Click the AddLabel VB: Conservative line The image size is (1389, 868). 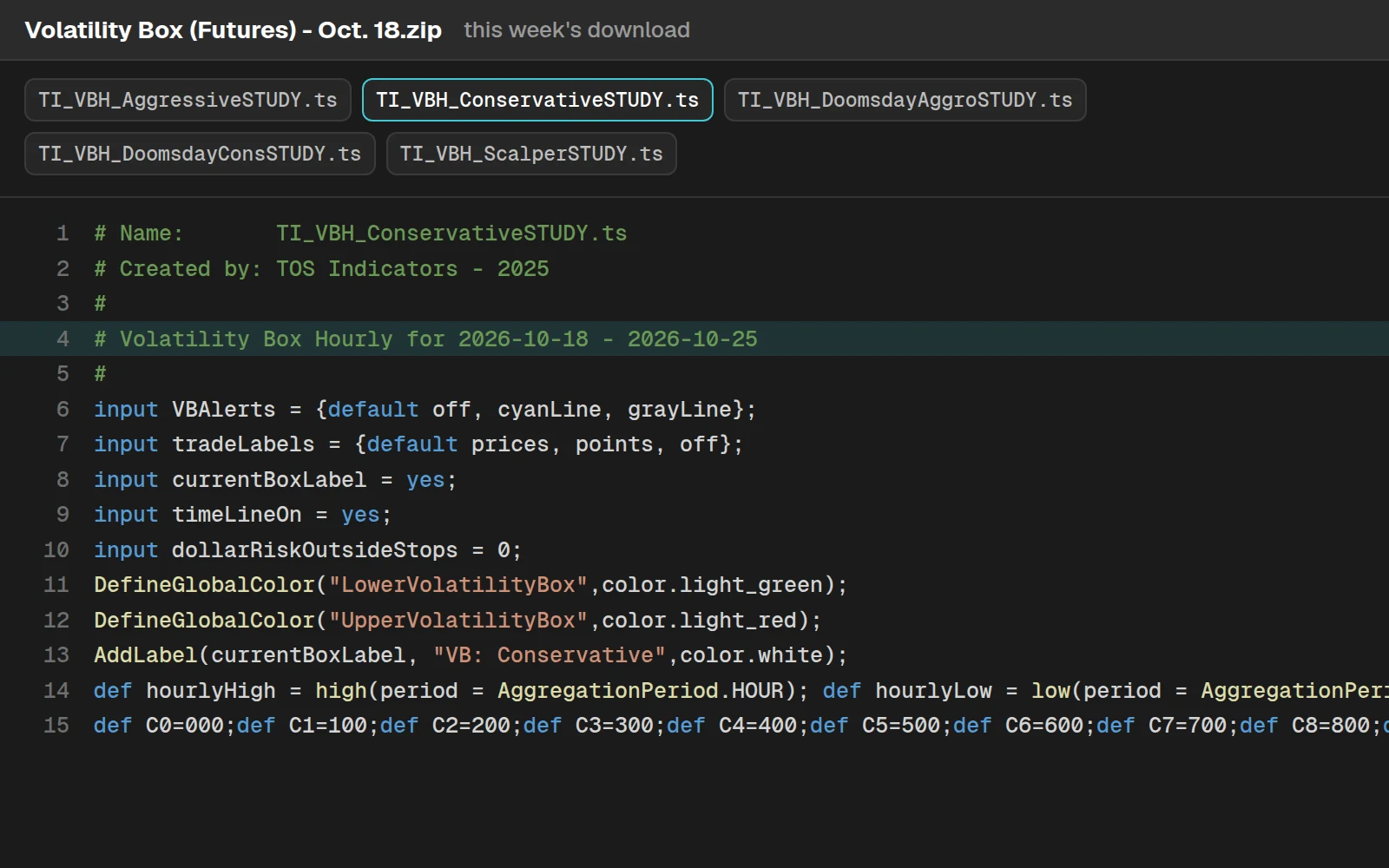pos(471,655)
